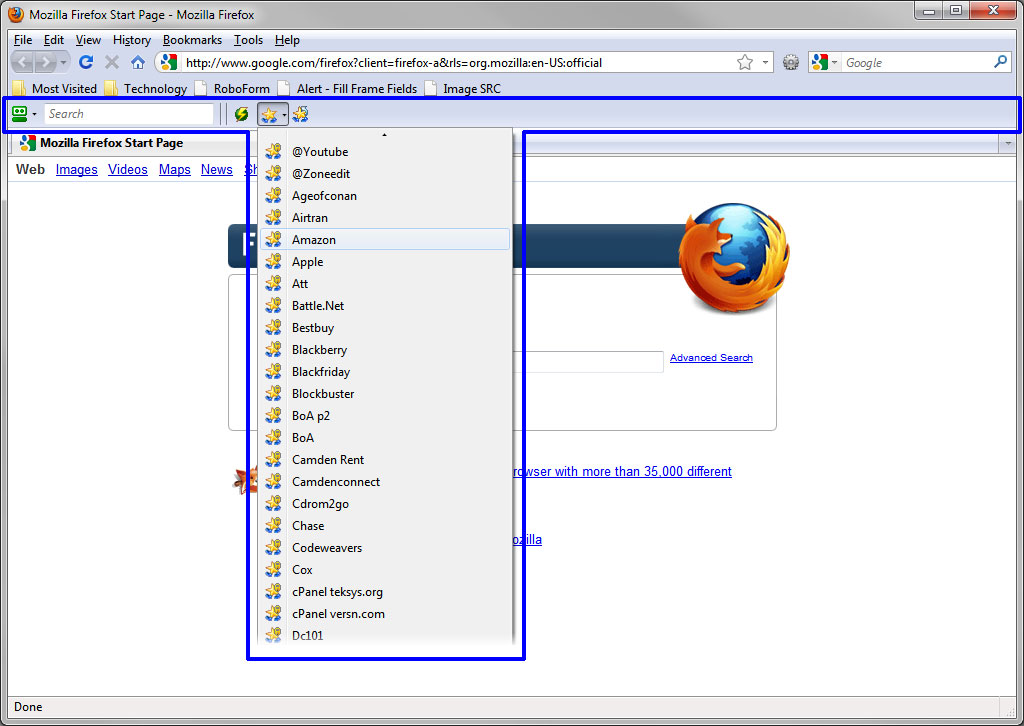Image resolution: width=1024 pixels, height=726 pixels.
Task: Select Blackberry login entry
Action: (385, 350)
